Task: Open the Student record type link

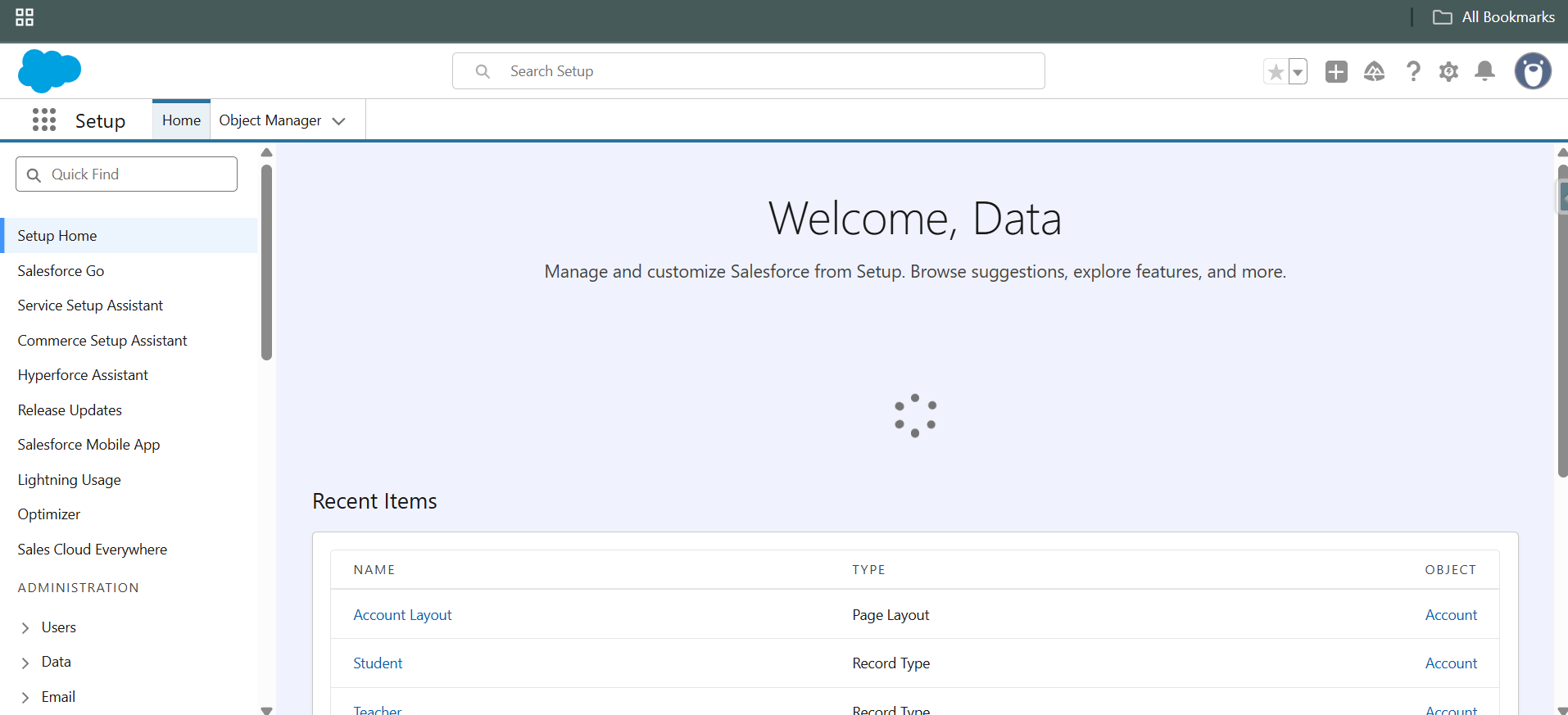Action: click(378, 663)
